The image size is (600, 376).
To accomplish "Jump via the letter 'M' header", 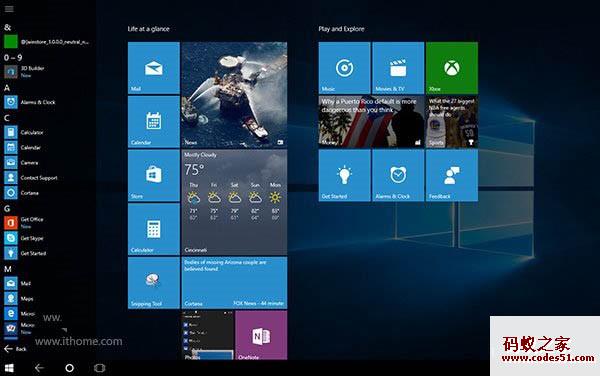I will pyautogui.click(x=8, y=269).
